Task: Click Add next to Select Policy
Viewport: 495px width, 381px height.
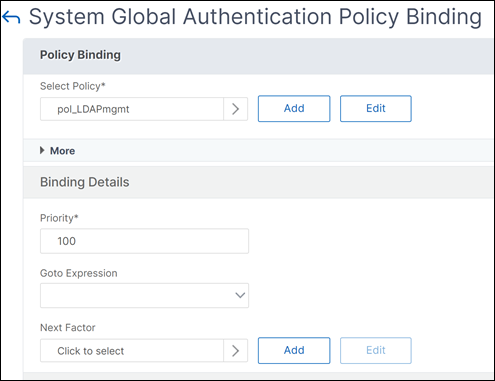Action: 294,109
